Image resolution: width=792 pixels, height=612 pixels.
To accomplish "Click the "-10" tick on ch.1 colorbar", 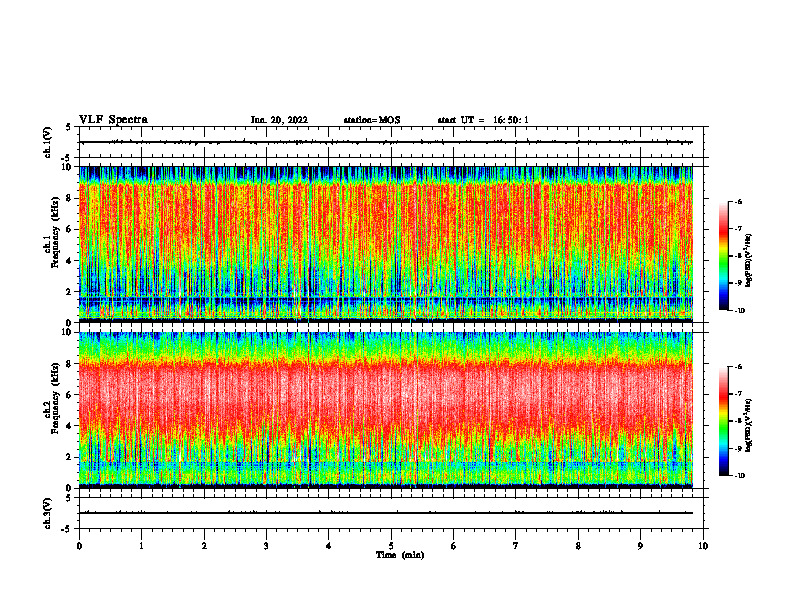I will point(740,311).
